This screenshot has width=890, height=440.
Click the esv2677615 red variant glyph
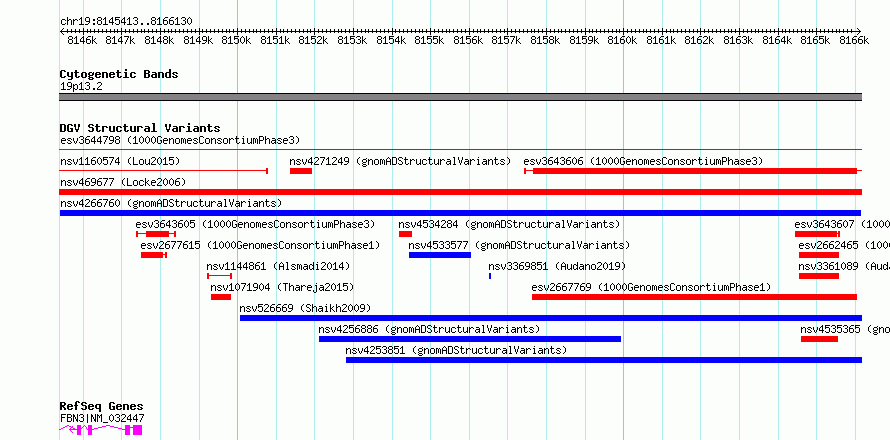click(154, 255)
